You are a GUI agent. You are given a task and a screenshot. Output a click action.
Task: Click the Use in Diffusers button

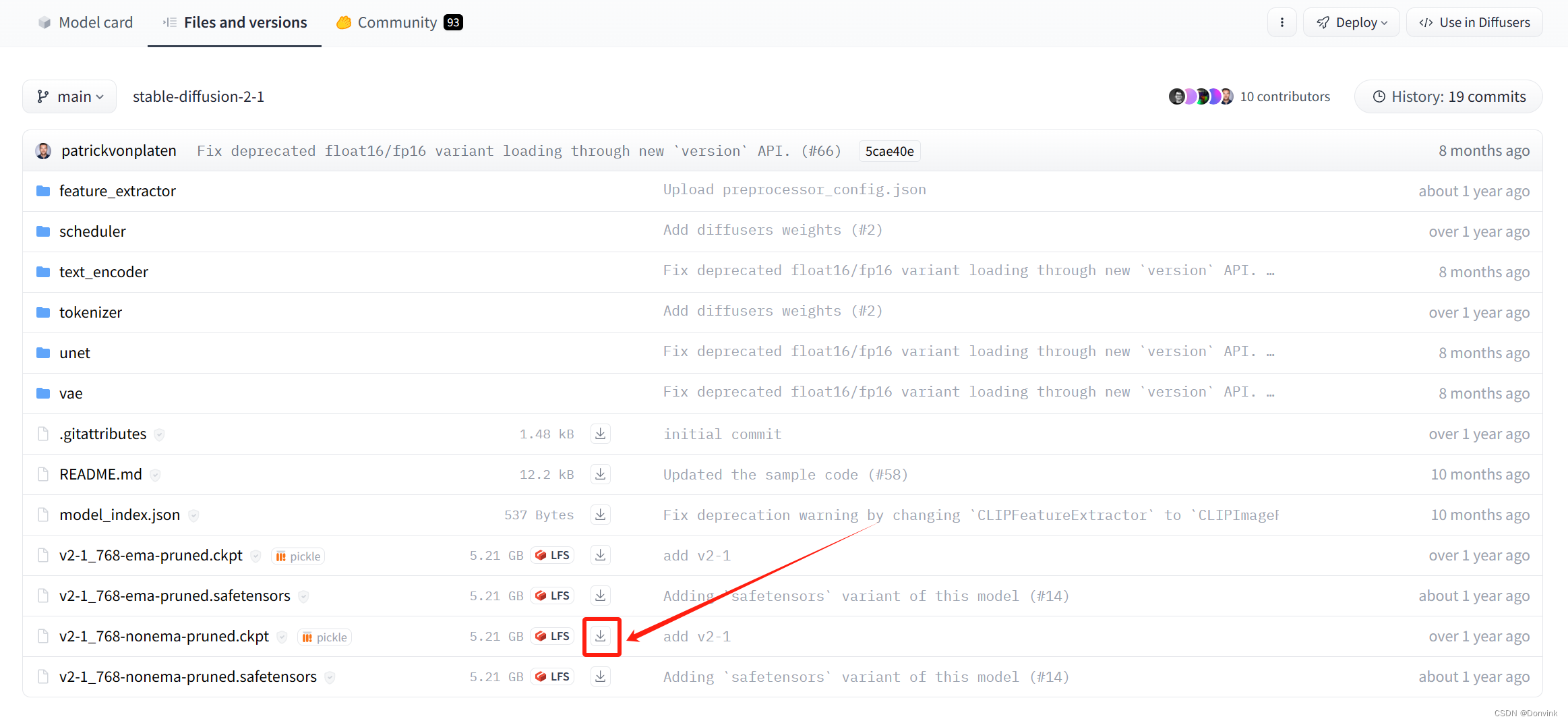pyautogui.click(x=1474, y=22)
